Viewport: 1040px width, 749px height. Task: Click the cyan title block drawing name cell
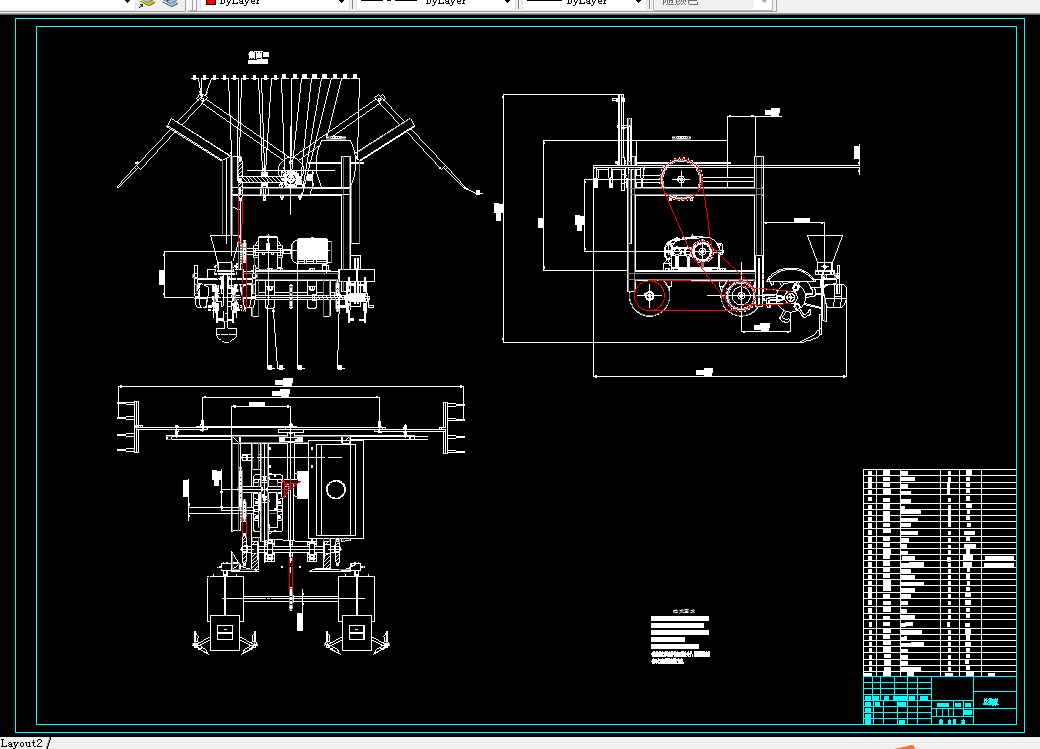click(994, 701)
